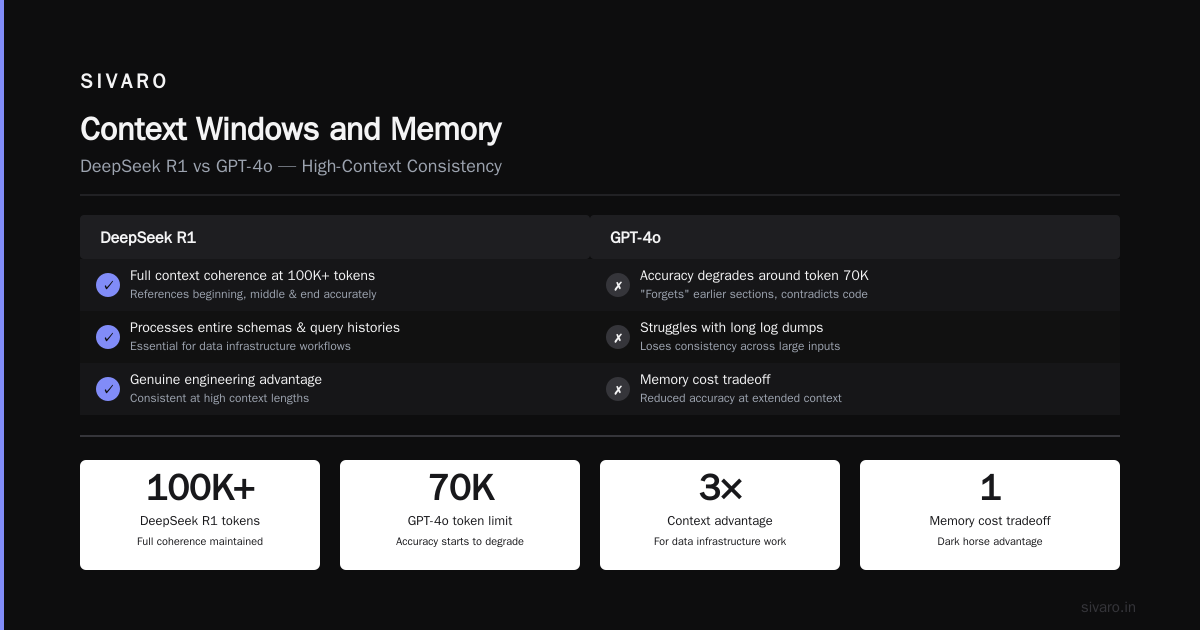Click the DeepSeek R1 tokens label

pos(200,521)
